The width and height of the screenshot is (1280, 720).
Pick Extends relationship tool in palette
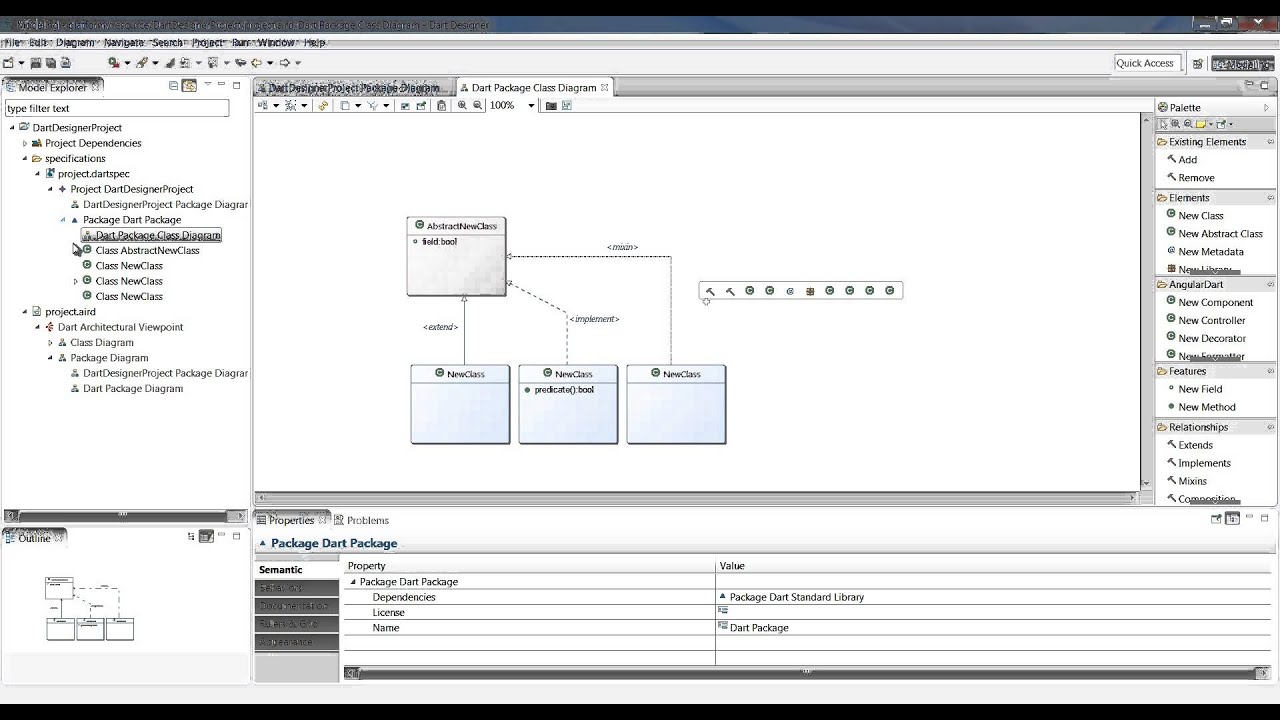point(1189,445)
